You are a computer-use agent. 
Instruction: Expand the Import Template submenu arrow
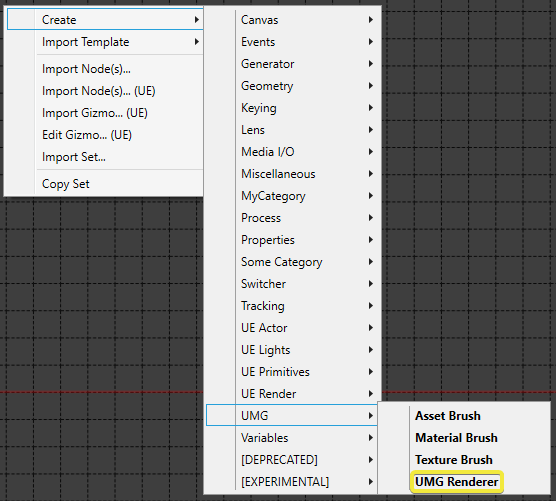pyautogui.click(x=196, y=42)
